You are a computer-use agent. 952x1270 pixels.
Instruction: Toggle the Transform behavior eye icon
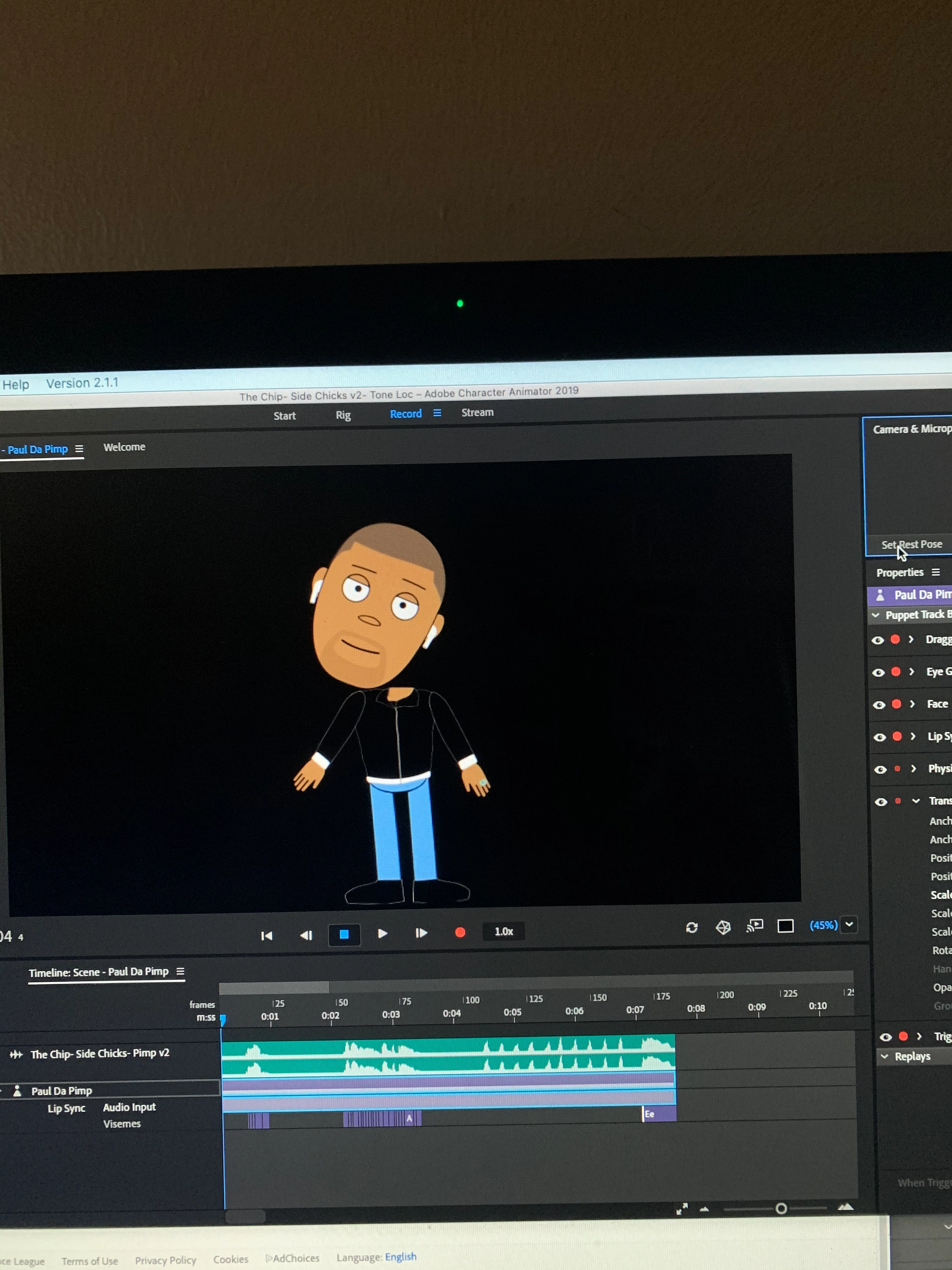[x=881, y=802]
